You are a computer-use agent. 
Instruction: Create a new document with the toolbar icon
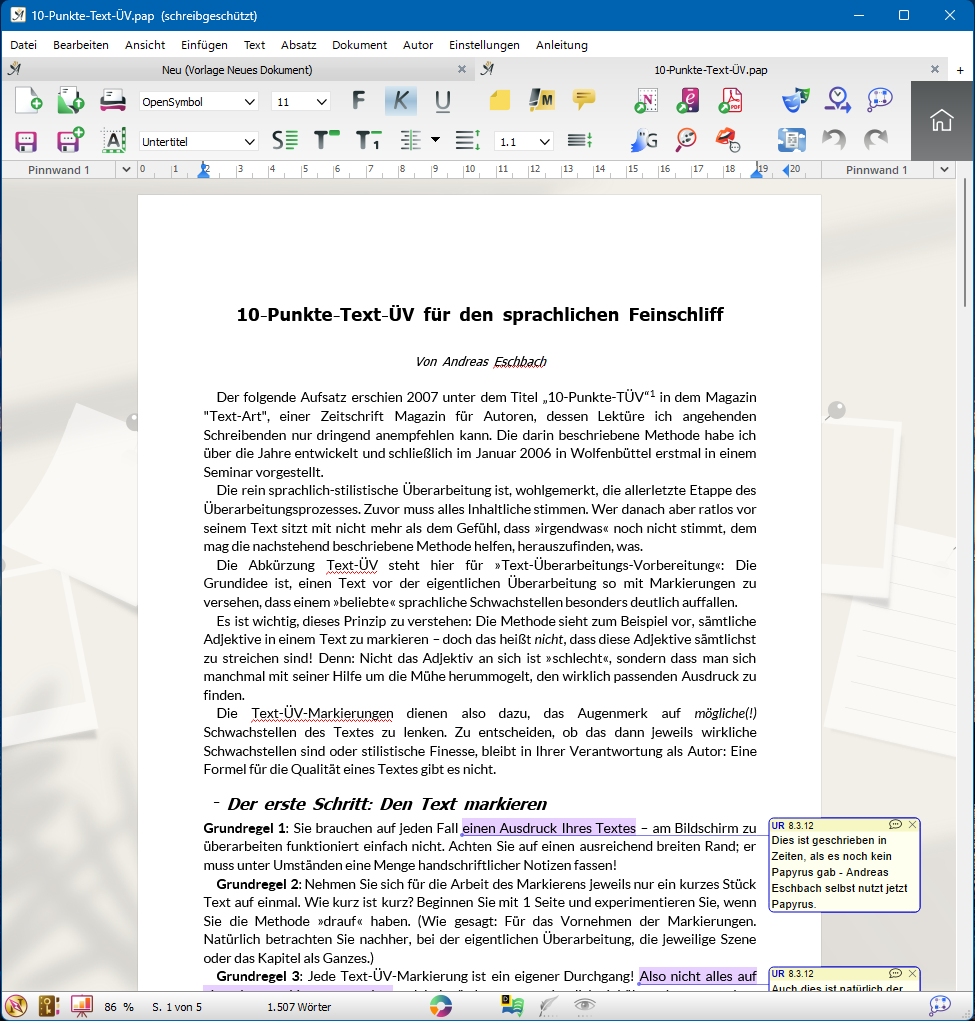pos(28,101)
